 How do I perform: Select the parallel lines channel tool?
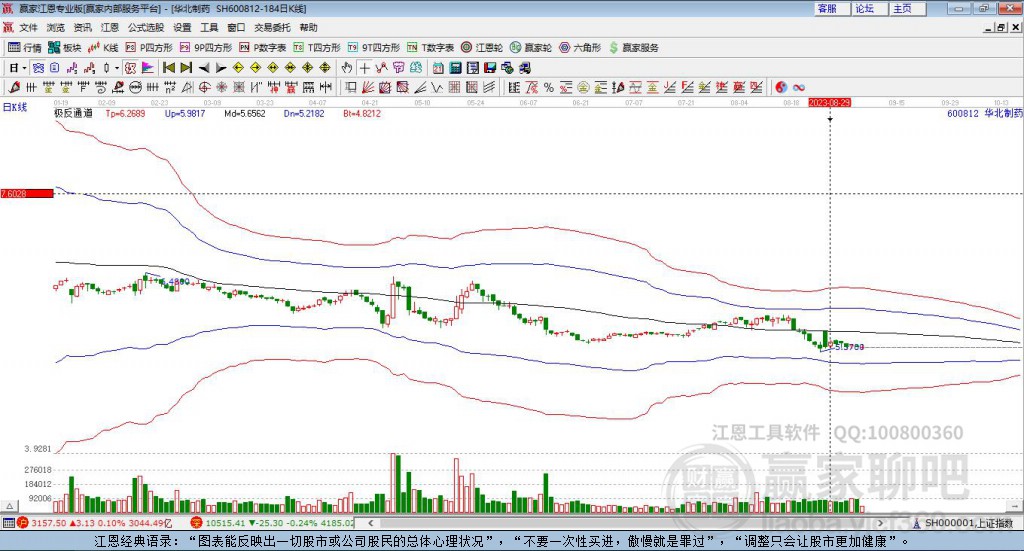489,87
